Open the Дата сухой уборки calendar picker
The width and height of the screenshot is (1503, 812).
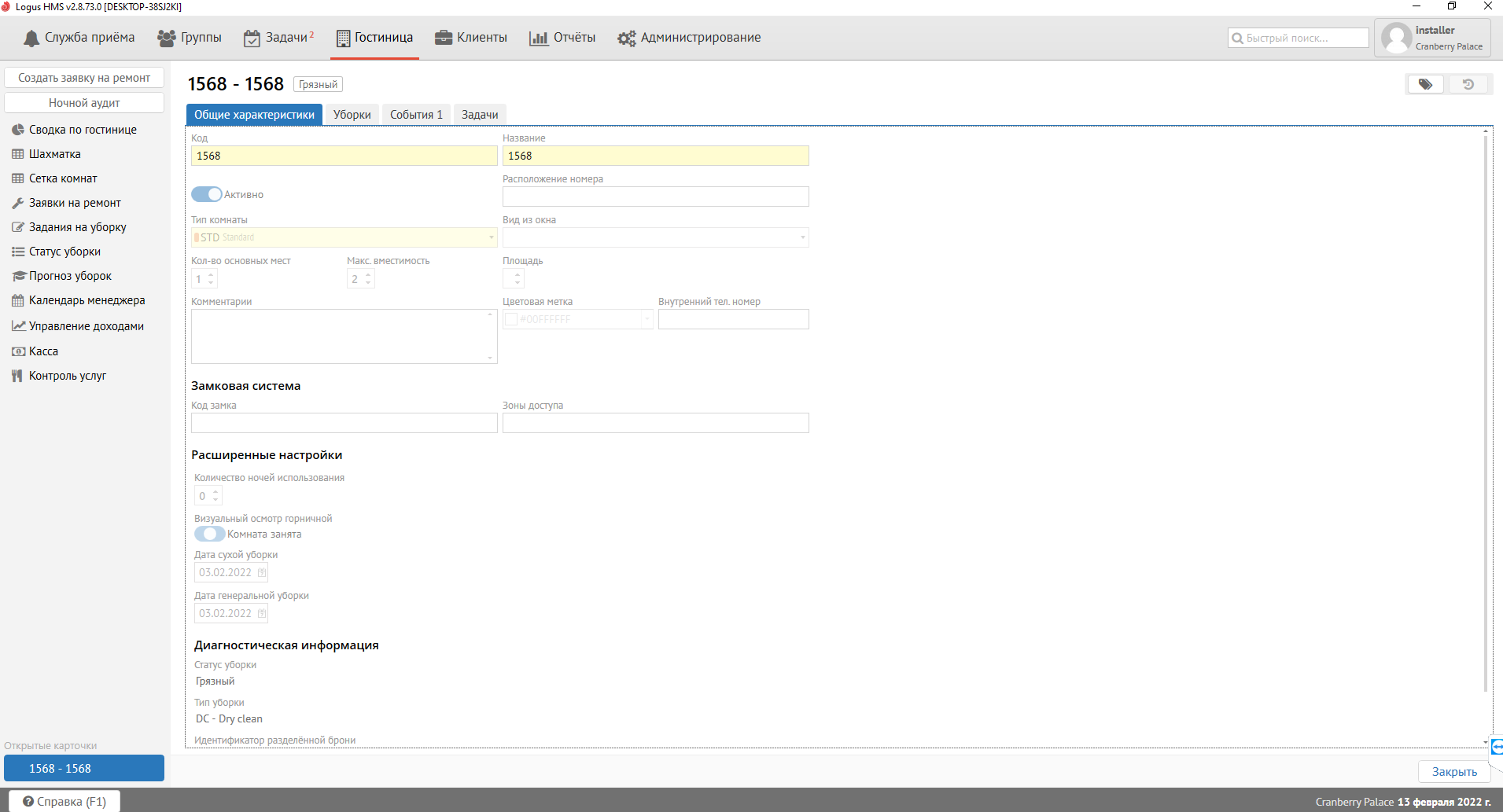click(262, 572)
